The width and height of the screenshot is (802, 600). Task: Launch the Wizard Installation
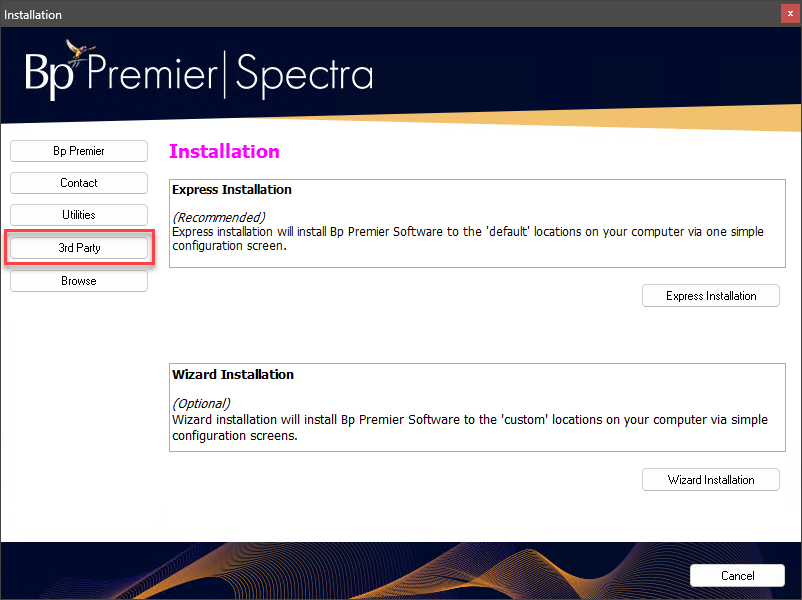710,480
